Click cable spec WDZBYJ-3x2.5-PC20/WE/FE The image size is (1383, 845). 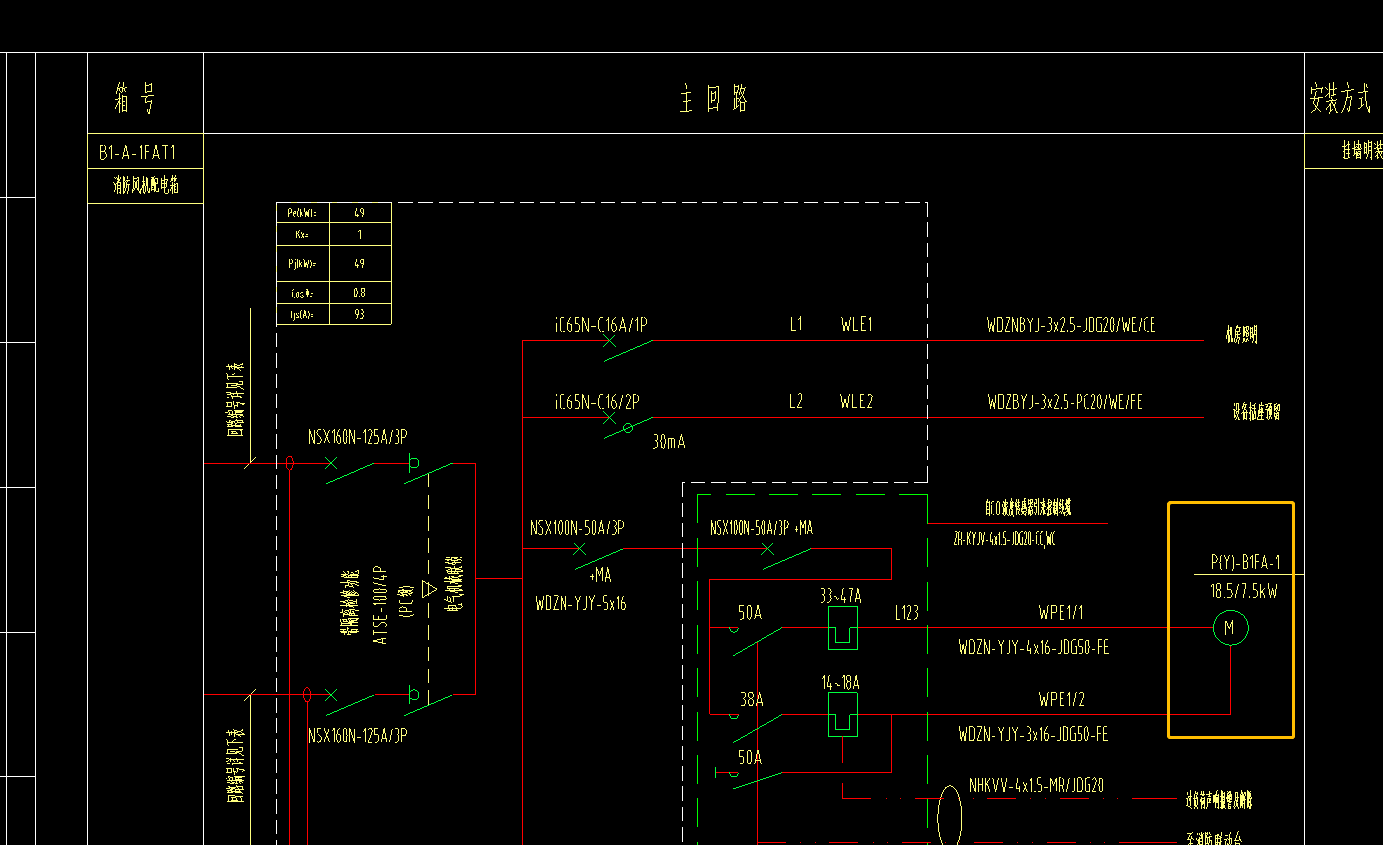click(1065, 402)
